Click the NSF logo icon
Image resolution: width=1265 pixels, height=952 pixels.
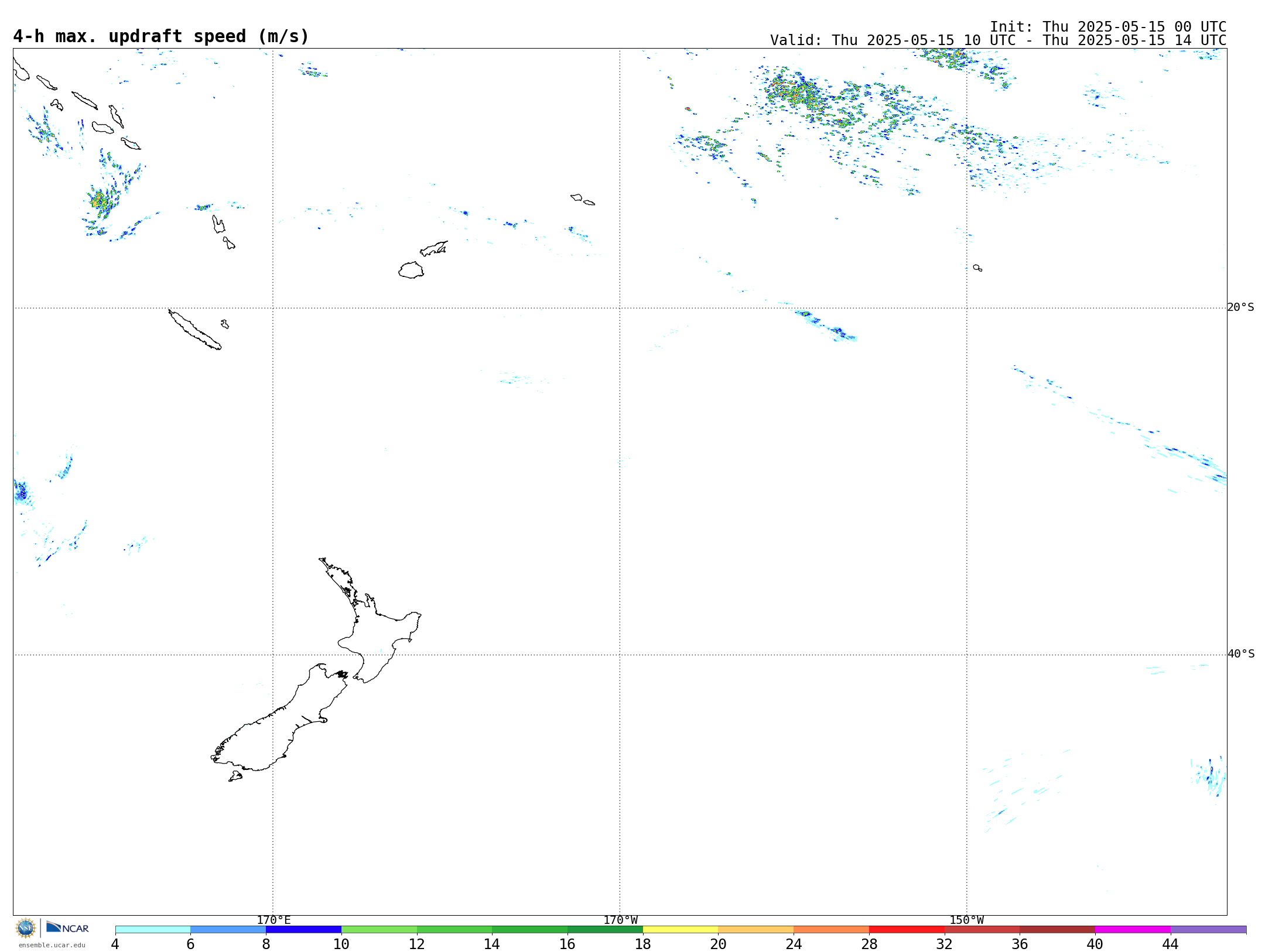(26, 928)
